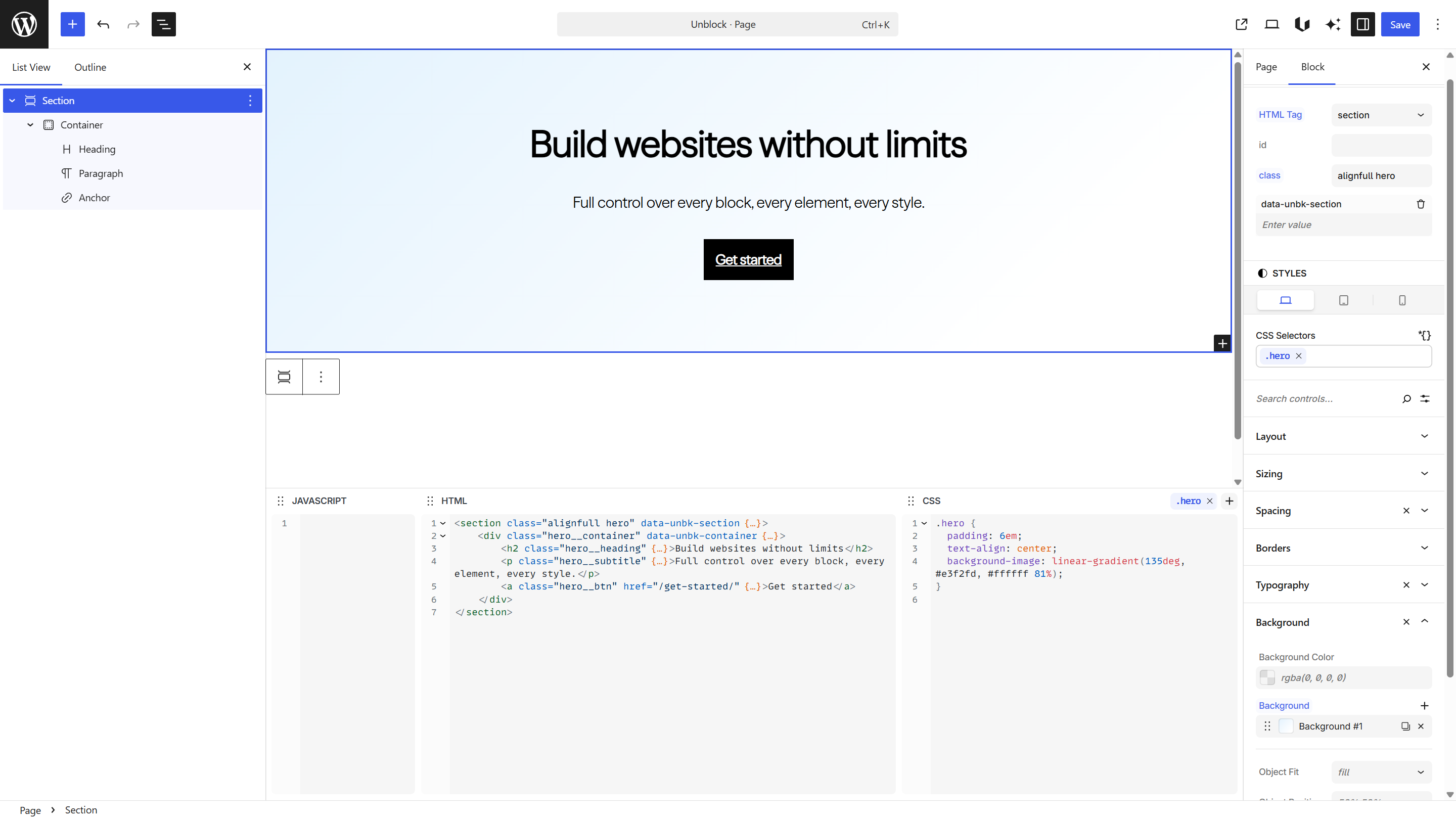Click the AI assistant sparkle icon
Image resolution: width=1456 pixels, height=819 pixels.
[1333, 24]
